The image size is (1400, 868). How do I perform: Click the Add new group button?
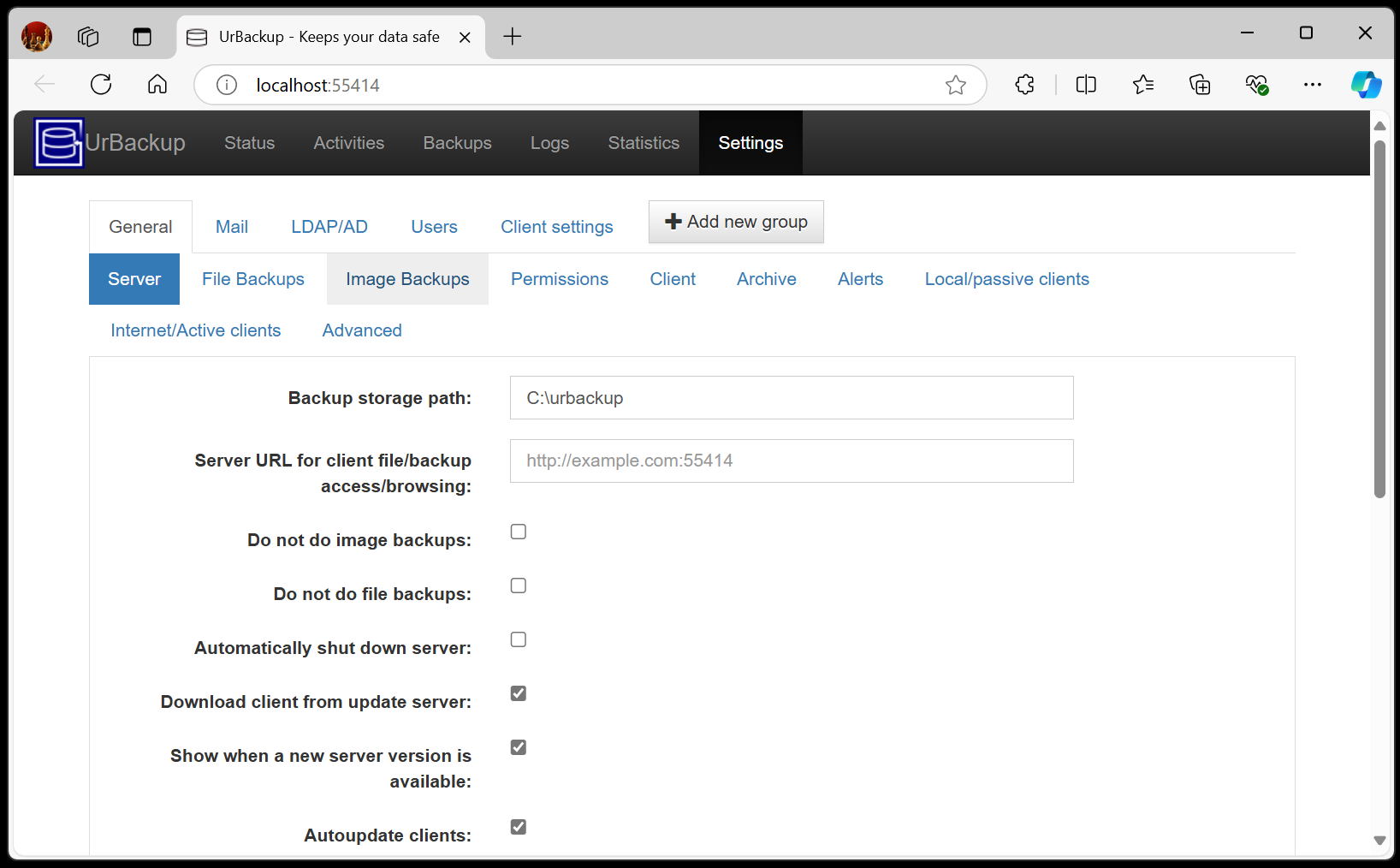point(736,222)
